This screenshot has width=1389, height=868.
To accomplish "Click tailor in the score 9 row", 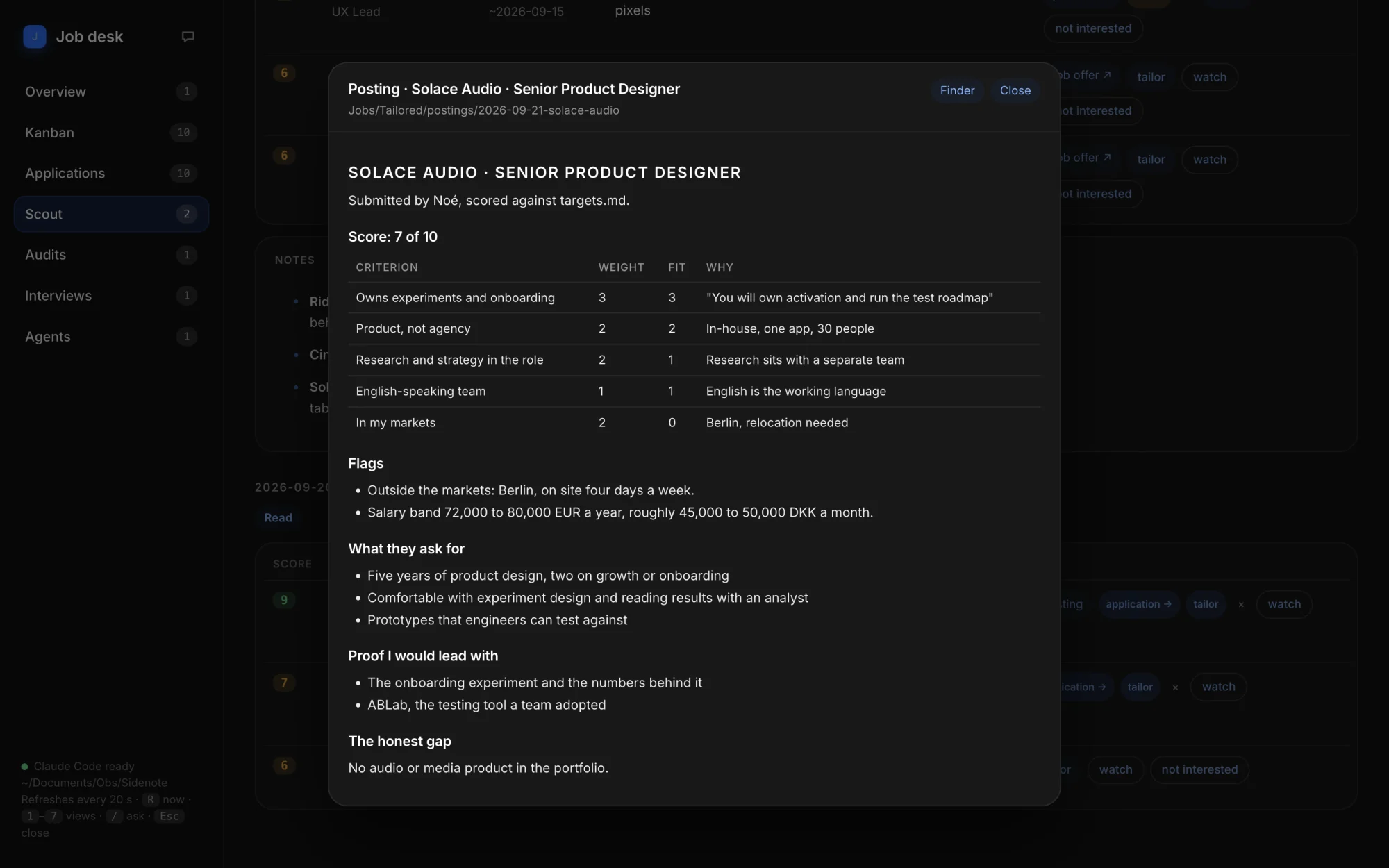I will [1206, 604].
